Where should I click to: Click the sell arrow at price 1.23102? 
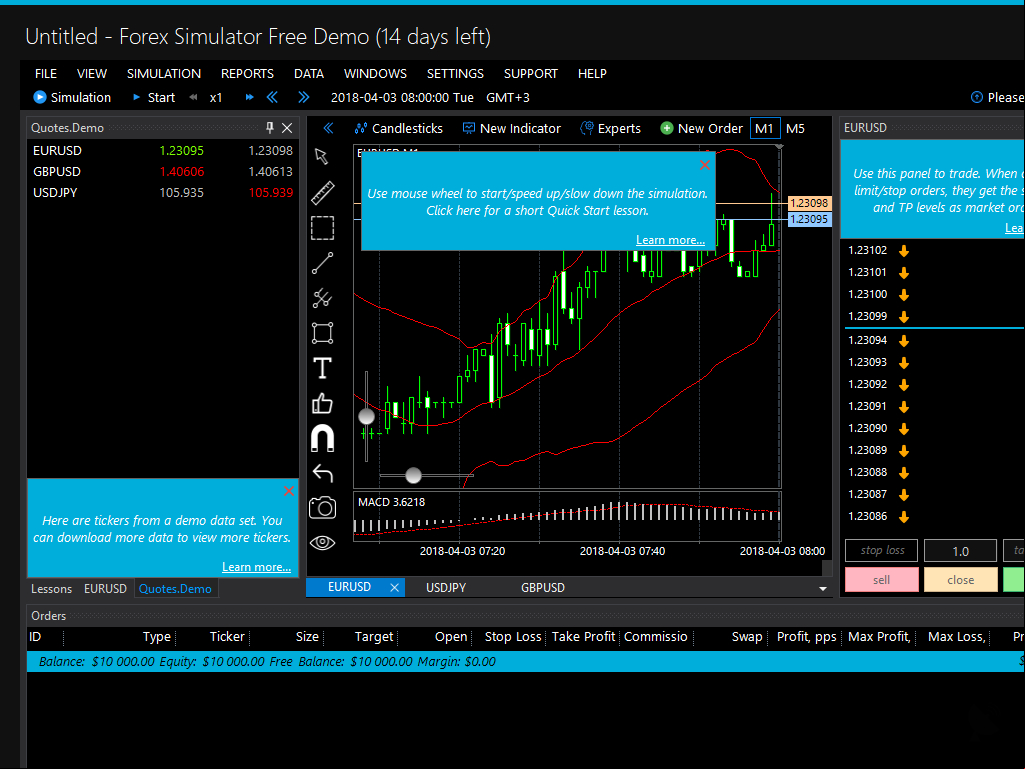point(904,250)
